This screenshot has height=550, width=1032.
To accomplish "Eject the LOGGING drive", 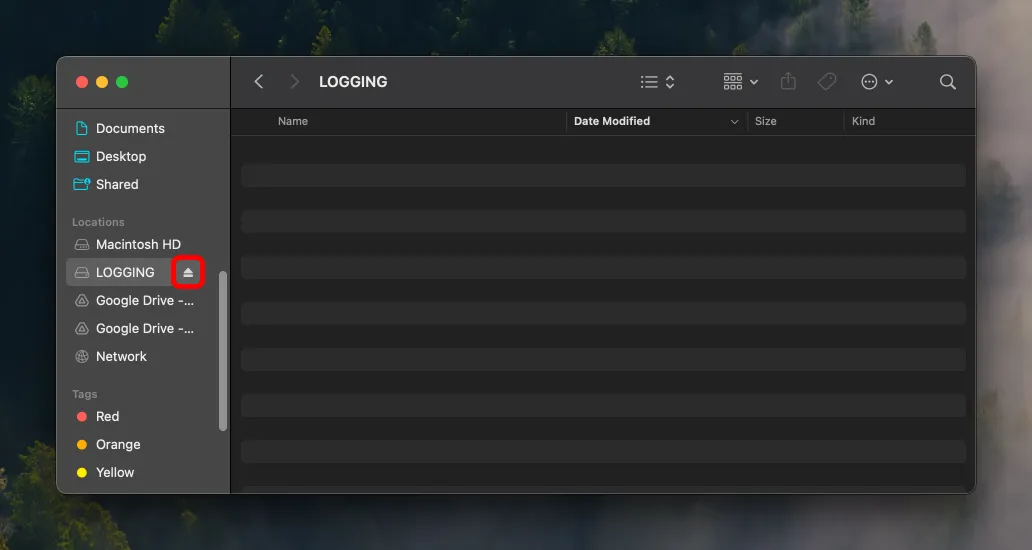I will [x=188, y=272].
